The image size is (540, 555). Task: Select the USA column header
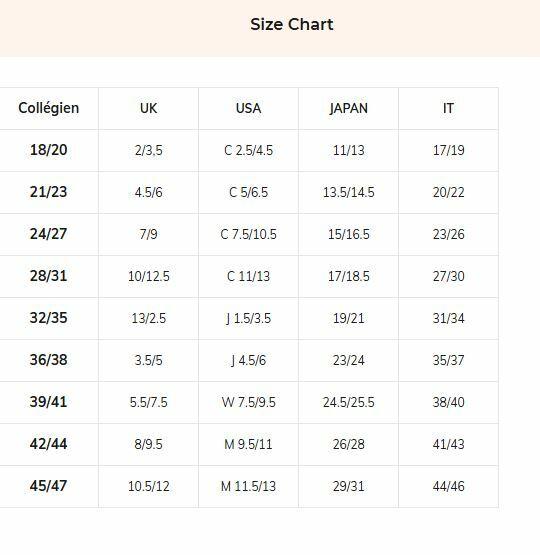[x=248, y=108]
